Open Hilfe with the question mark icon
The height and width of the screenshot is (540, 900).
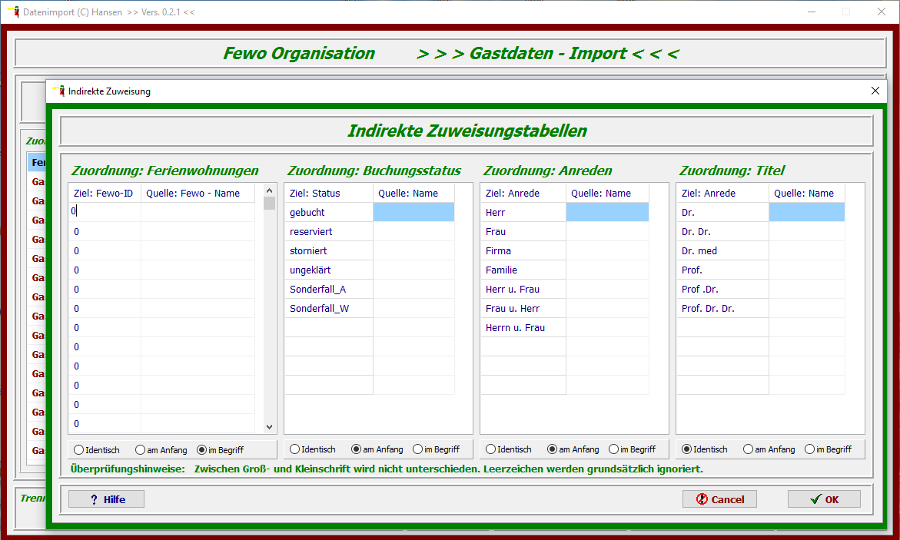tap(106, 499)
